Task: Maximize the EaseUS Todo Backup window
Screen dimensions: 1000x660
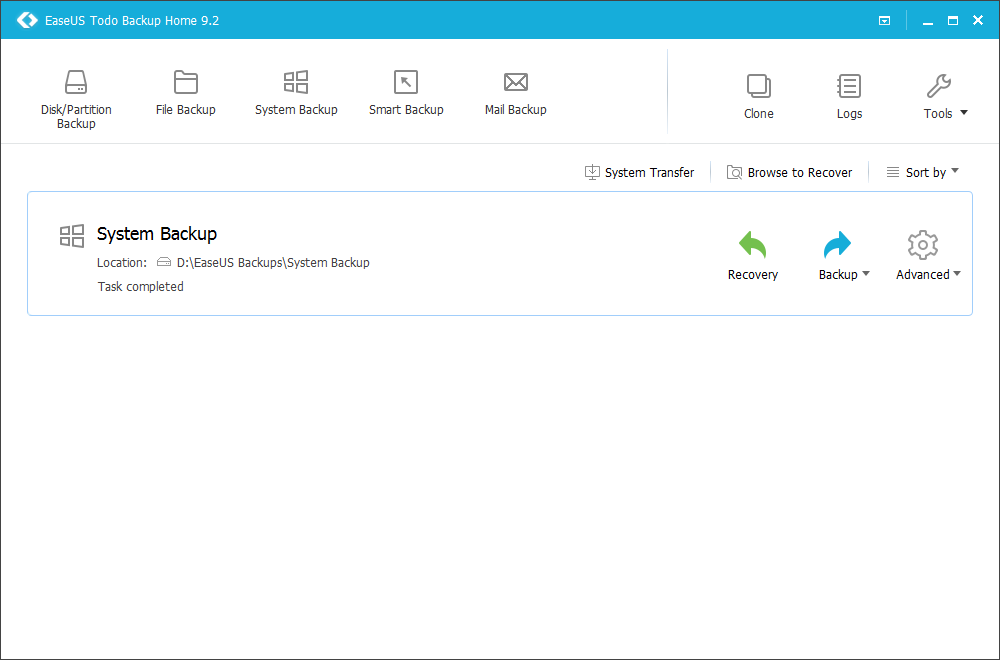Action: tap(953, 20)
